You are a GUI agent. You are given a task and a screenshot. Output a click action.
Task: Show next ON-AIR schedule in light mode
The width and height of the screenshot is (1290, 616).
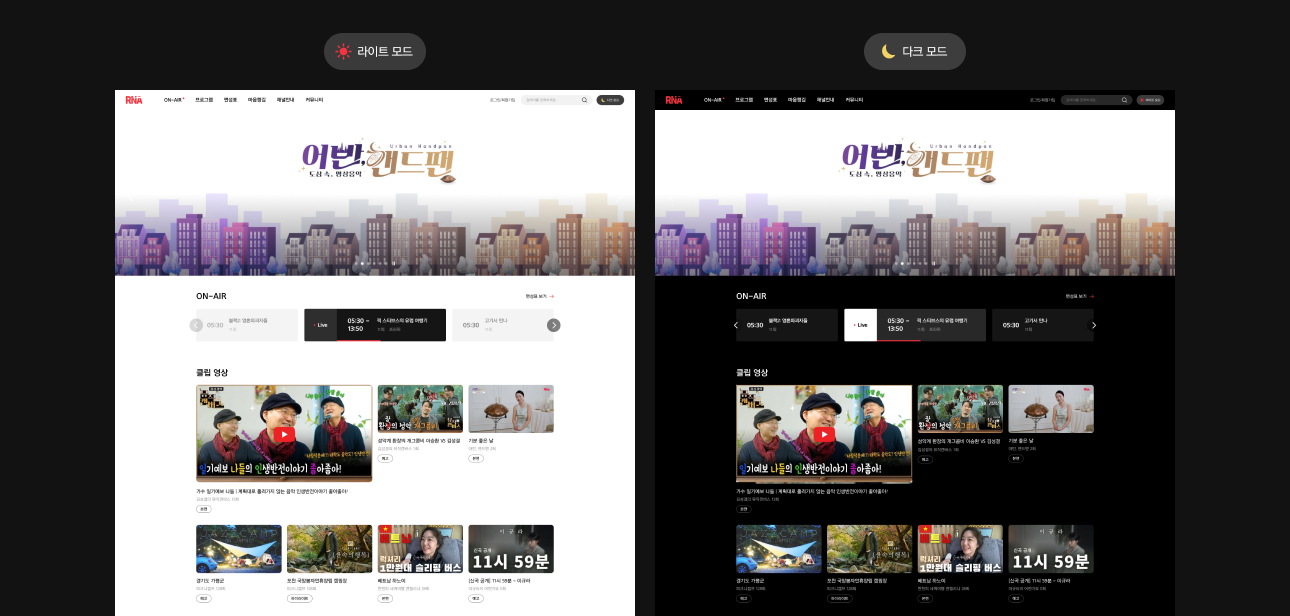pyautogui.click(x=554, y=325)
